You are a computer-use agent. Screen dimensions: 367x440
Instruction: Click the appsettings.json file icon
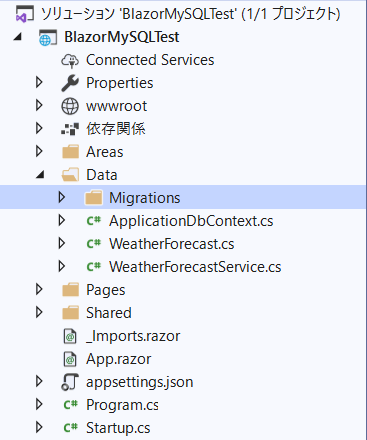coord(70,382)
